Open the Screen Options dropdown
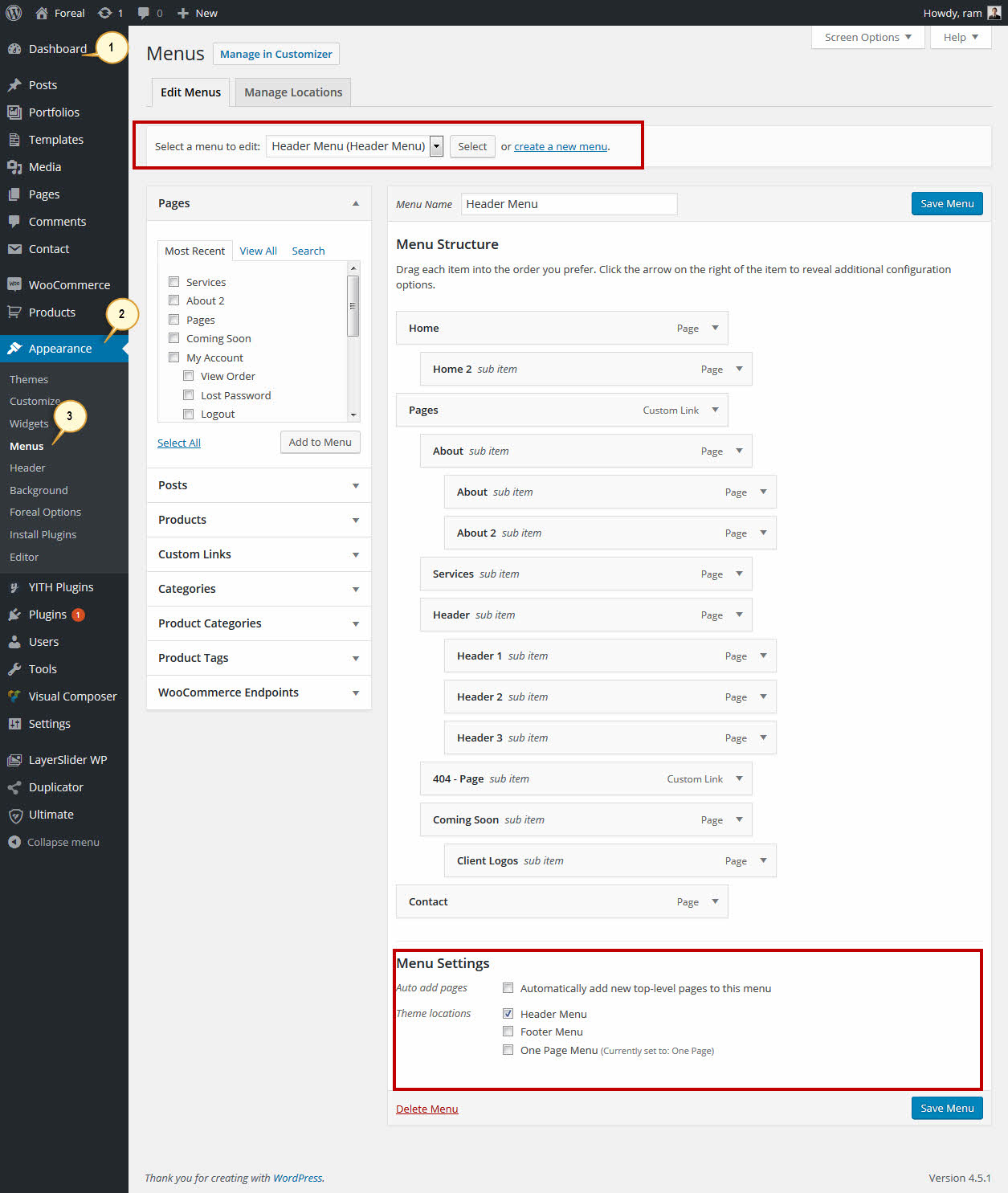 [x=867, y=37]
